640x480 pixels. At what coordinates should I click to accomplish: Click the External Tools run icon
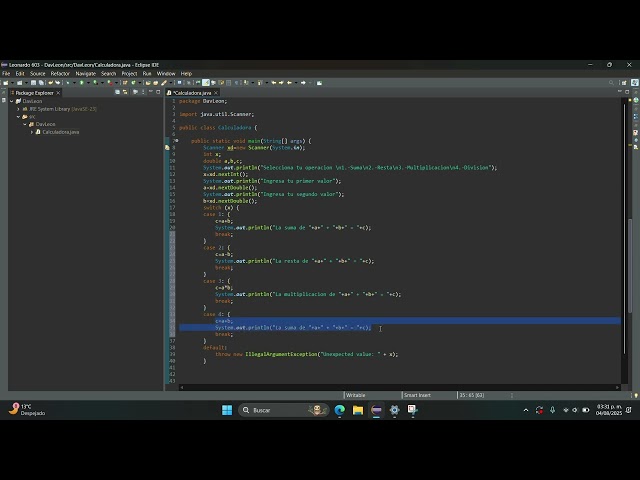pyautogui.click(x=109, y=83)
